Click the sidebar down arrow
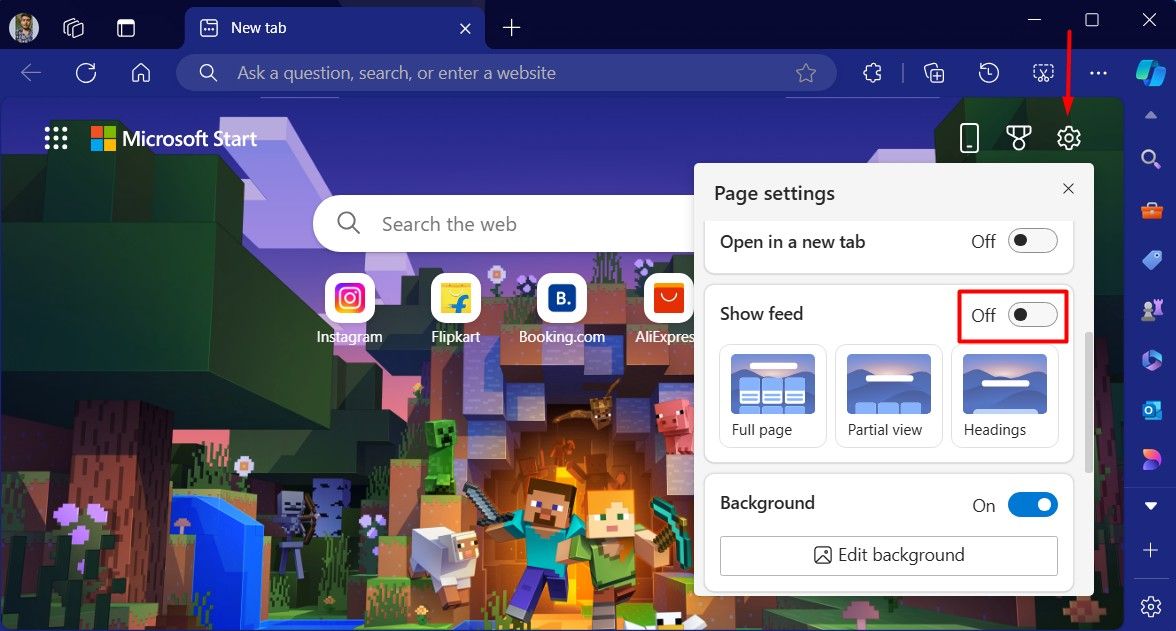Viewport: 1176px width, 631px height. (x=1150, y=506)
